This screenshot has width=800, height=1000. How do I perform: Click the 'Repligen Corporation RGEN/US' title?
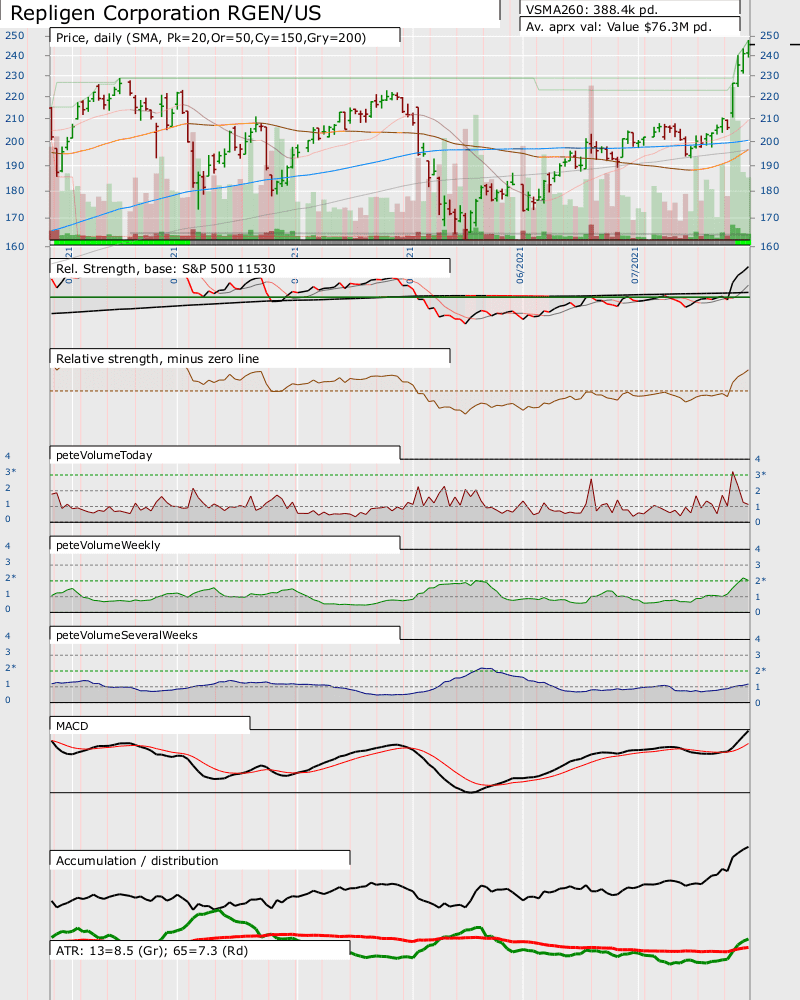pyautogui.click(x=166, y=13)
